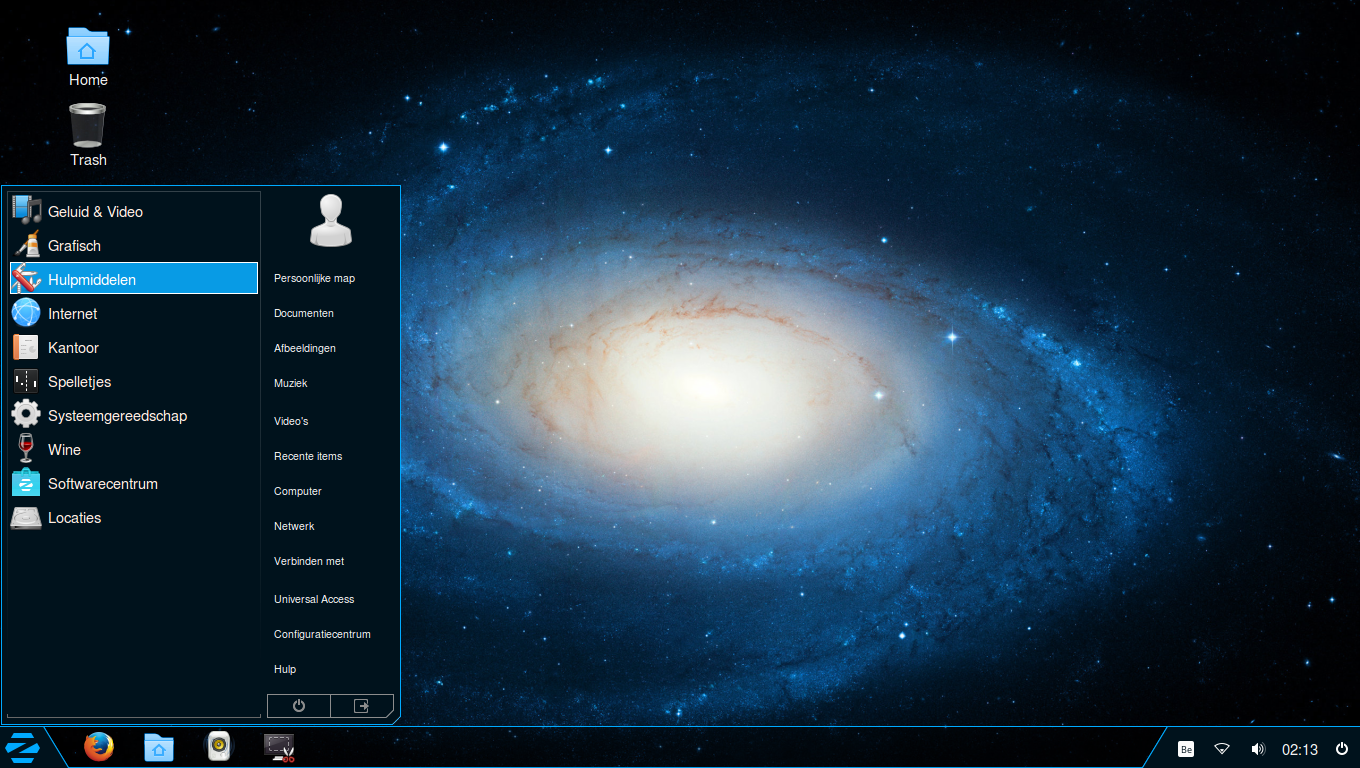Open the file manager from the taskbar

click(x=158, y=747)
